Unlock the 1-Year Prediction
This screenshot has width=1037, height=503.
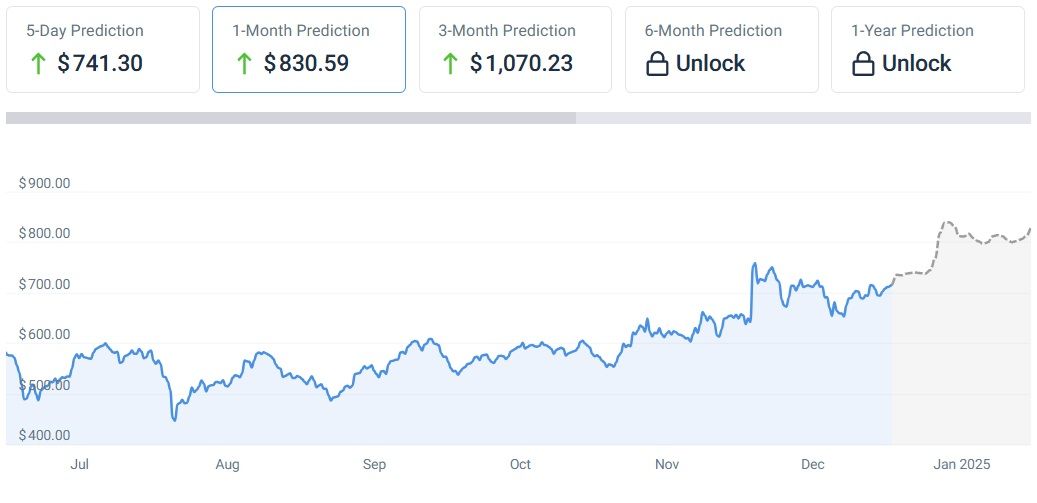[916, 64]
